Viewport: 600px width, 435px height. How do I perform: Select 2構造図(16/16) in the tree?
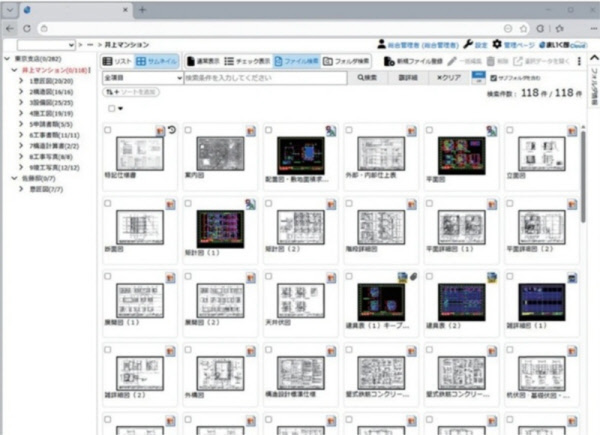(51, 92)
